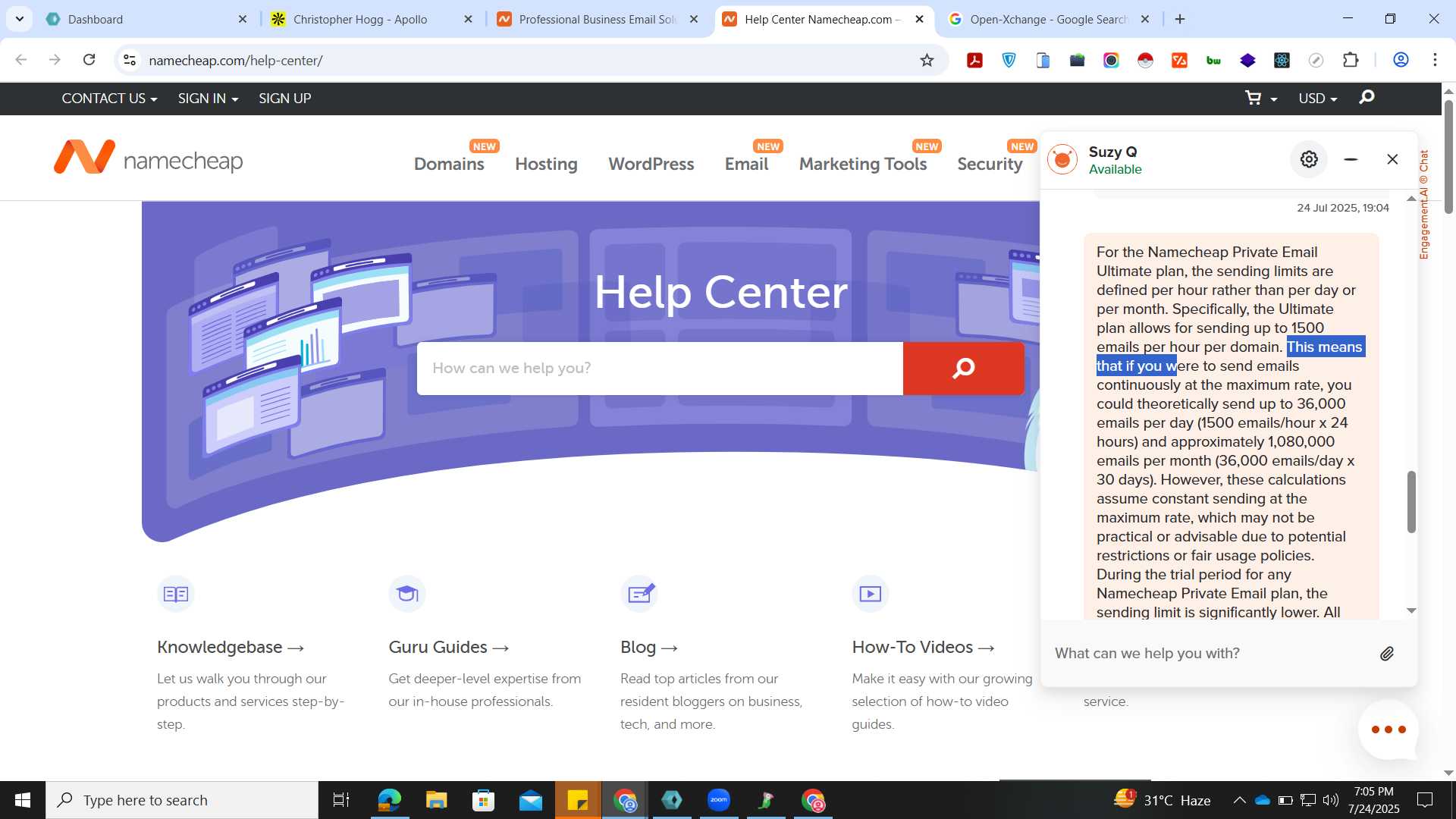This screenshot has width=1456, height=819.
Task: Open File Explorer from taskbar
Action: (436, 800)
